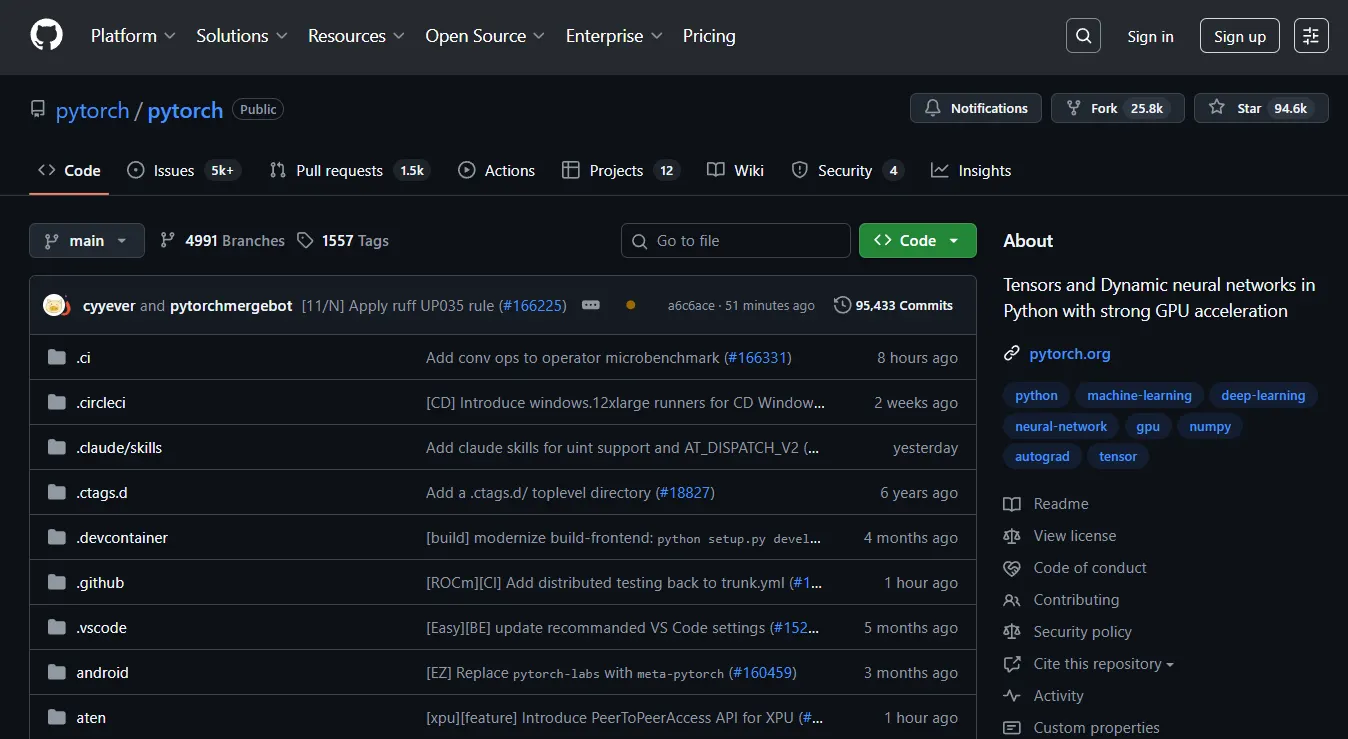Open the Custom properties link
This screenshot has width=1348, height=739.
pyautogui.click(x=1096, y=728)
